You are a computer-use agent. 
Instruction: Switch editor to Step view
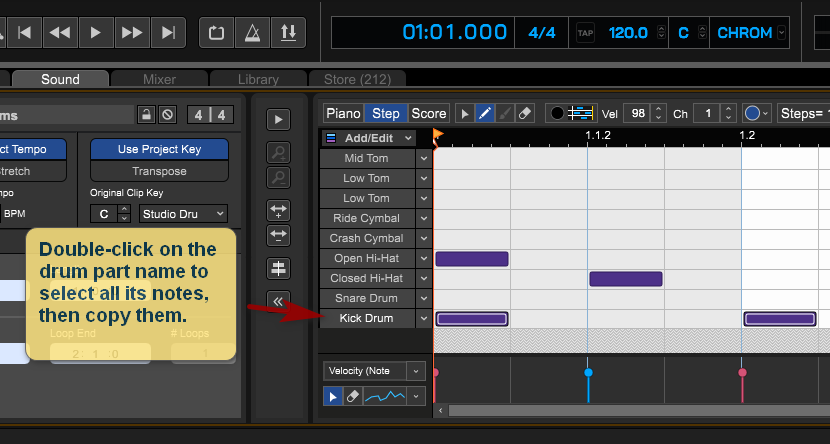pos(385,113)
